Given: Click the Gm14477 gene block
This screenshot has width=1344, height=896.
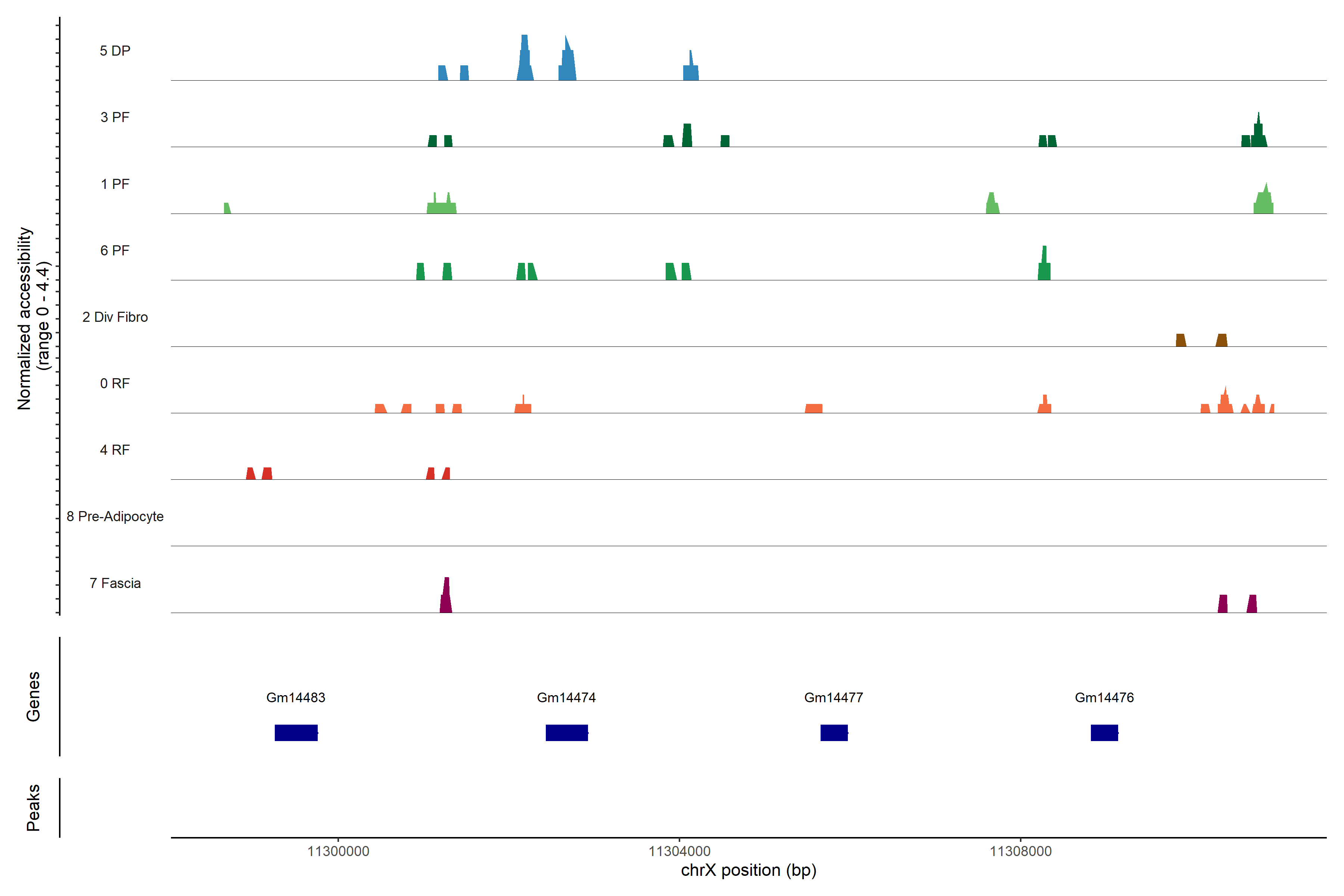Looking at the screenshot, I should click(834, 732).
